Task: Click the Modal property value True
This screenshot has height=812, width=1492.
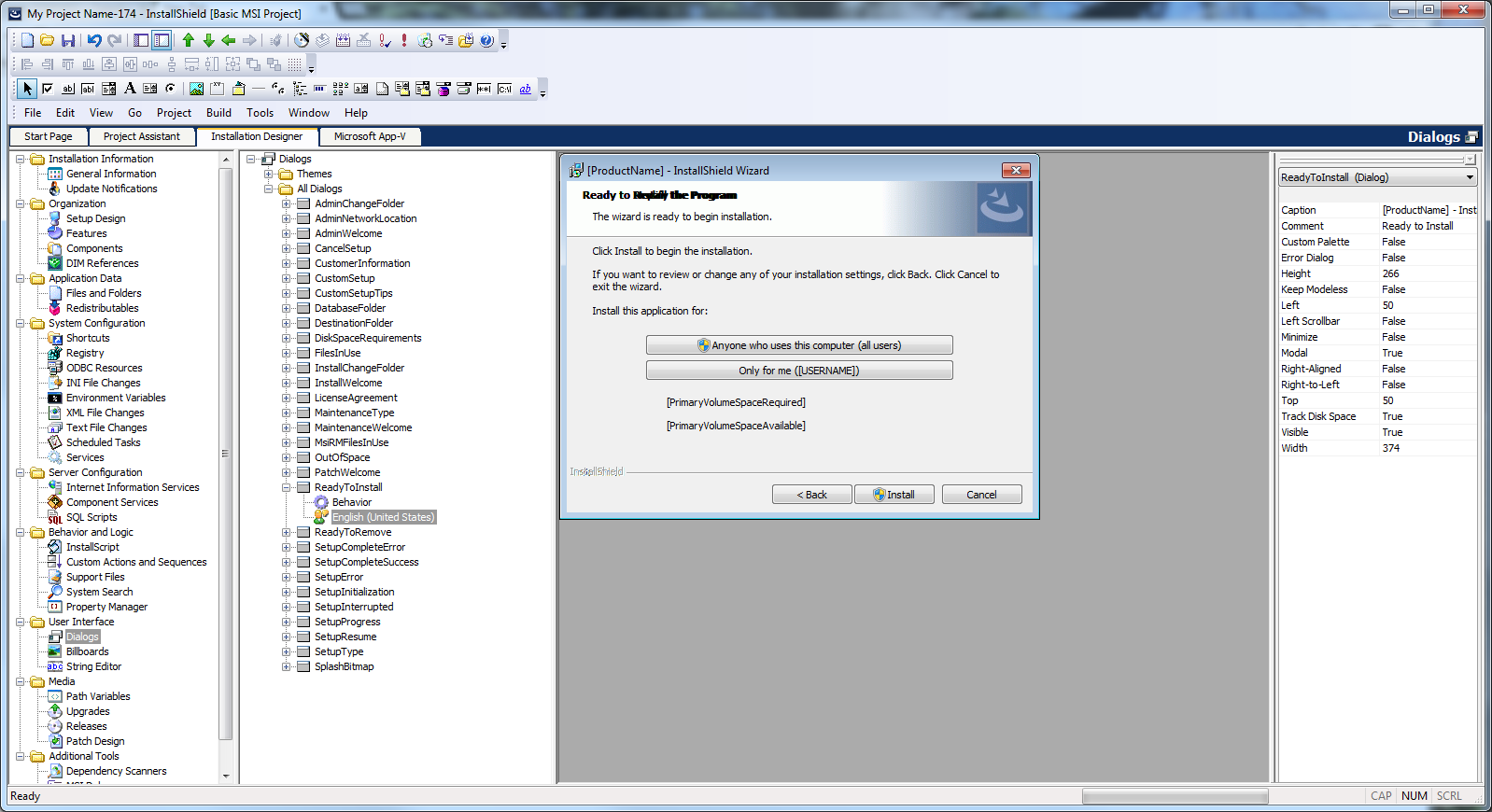Action: (x=1429, y=353)
